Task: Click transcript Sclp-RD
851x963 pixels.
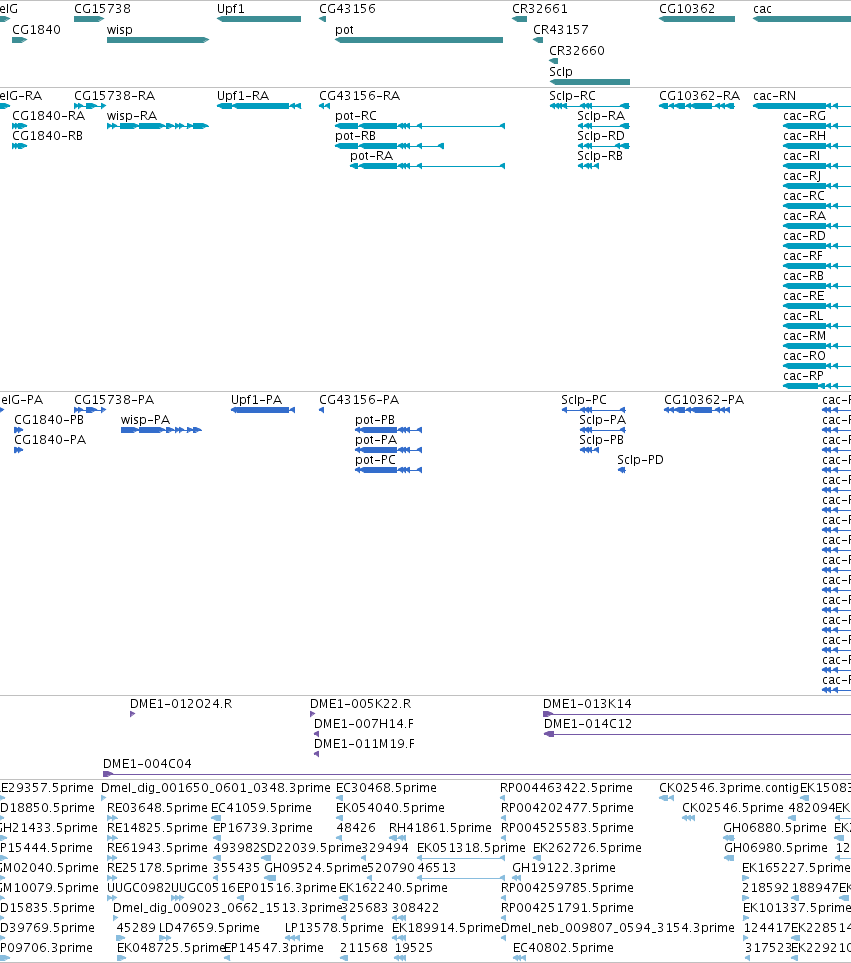Action: click(x=604, y=146)
